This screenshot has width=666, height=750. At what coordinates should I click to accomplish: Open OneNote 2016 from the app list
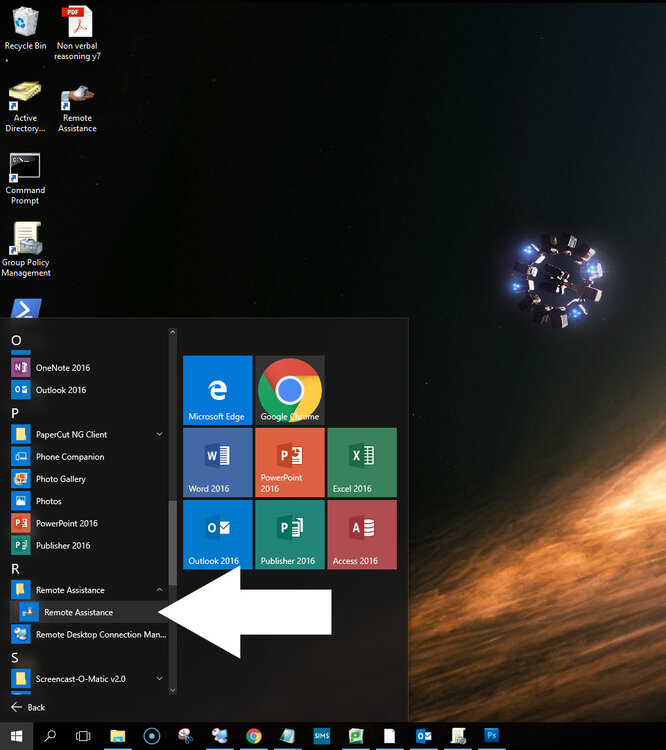click(89, 367)
